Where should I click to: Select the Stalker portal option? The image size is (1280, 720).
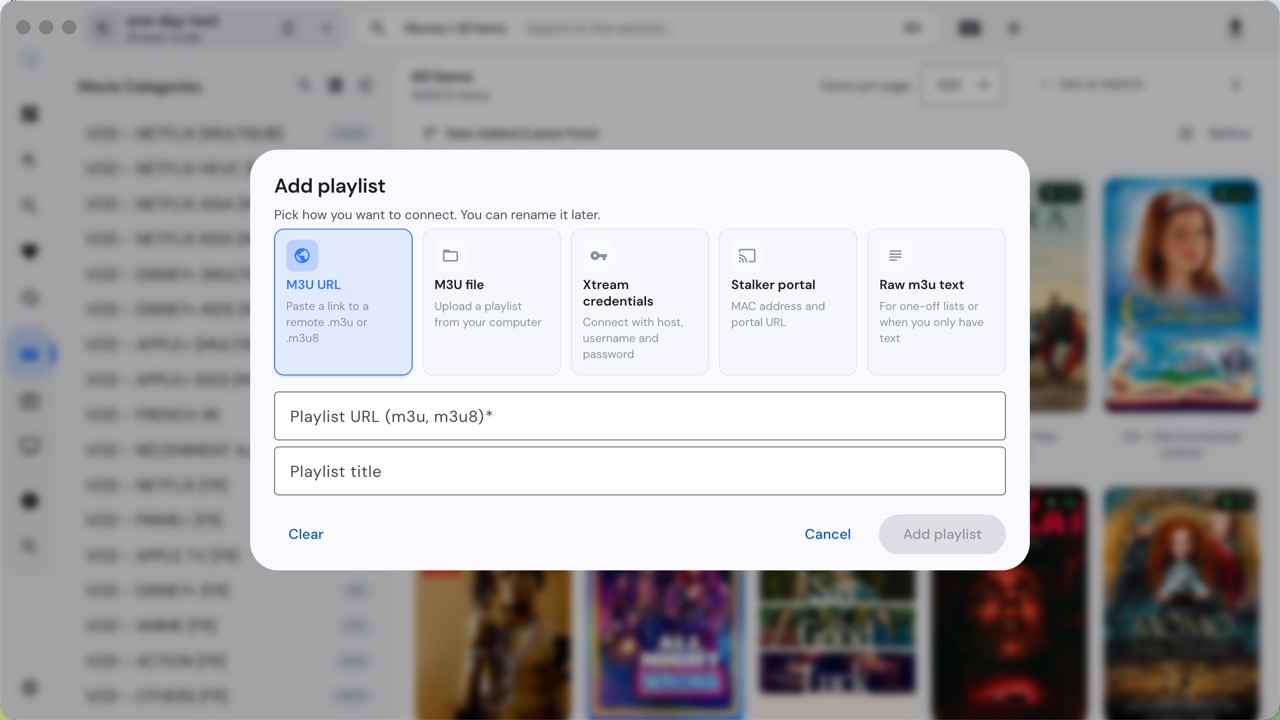788,302
